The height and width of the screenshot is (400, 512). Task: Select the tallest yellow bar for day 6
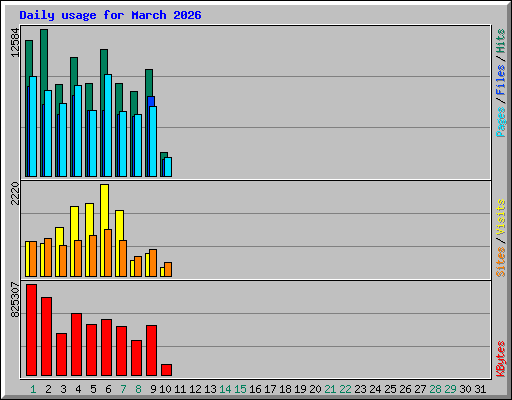(104, 207)
